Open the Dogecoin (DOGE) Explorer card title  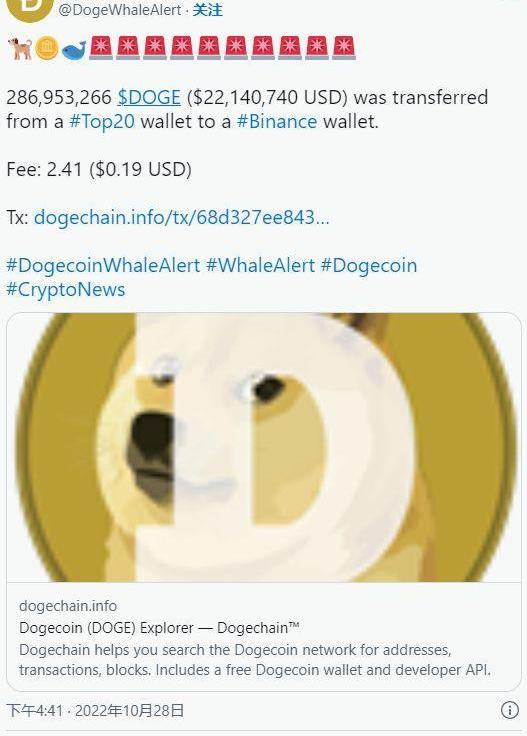pyautogui.click(x=160, y=628)
